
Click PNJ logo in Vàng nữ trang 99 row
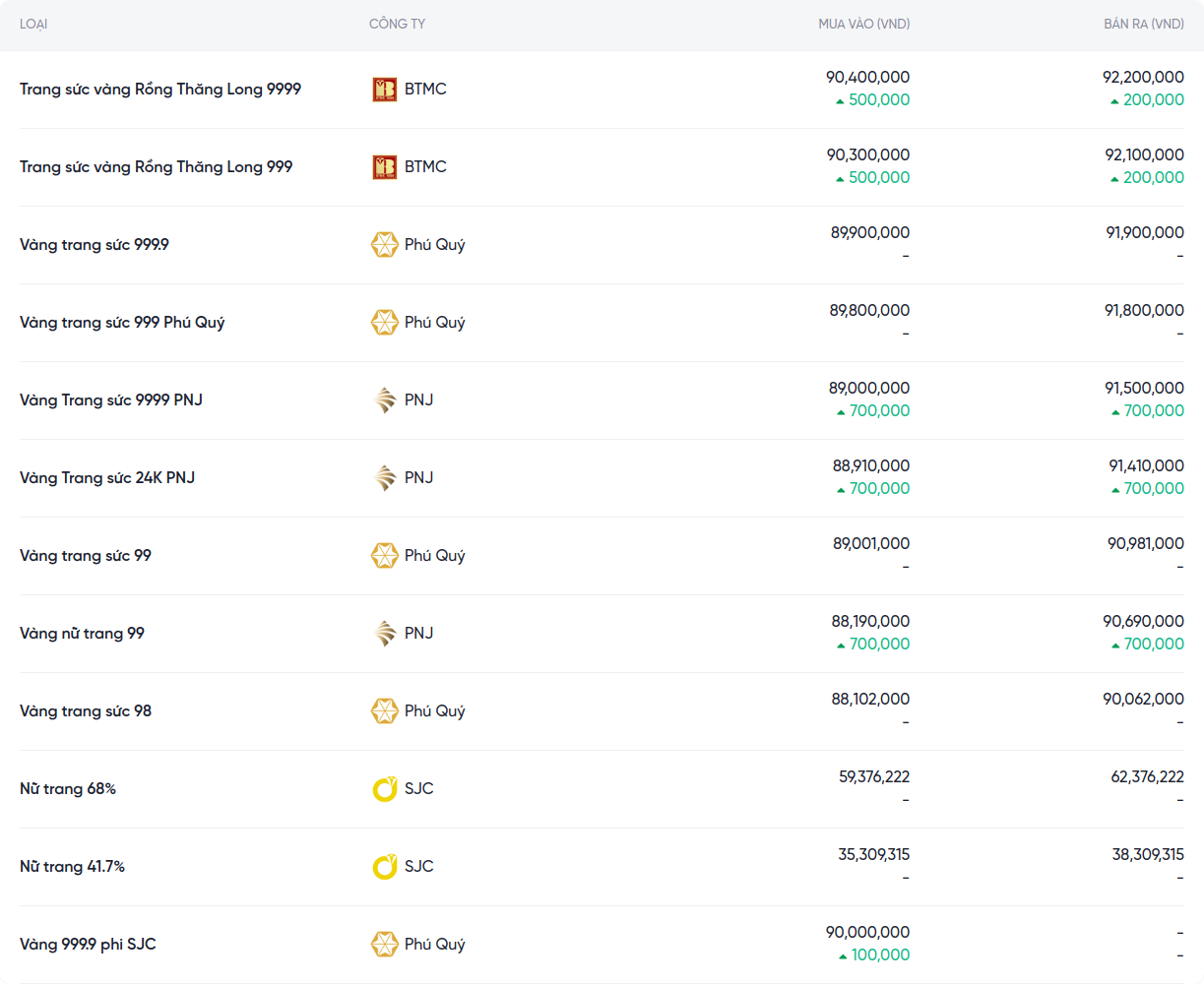click(x=384, y=634)
